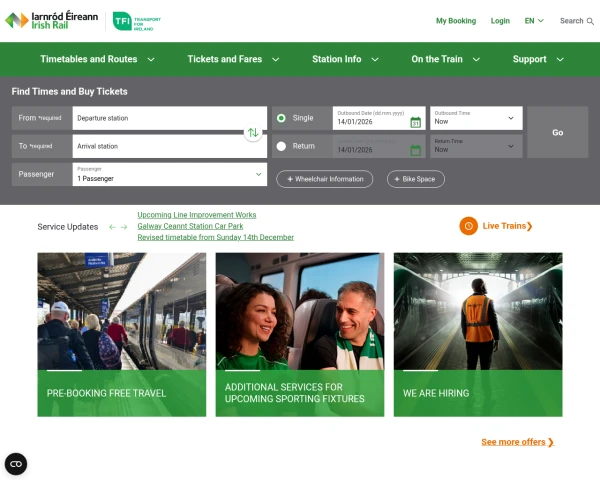Open the return date calendar icon
Viewport: 600px width, 480px height.
point(416,150)
